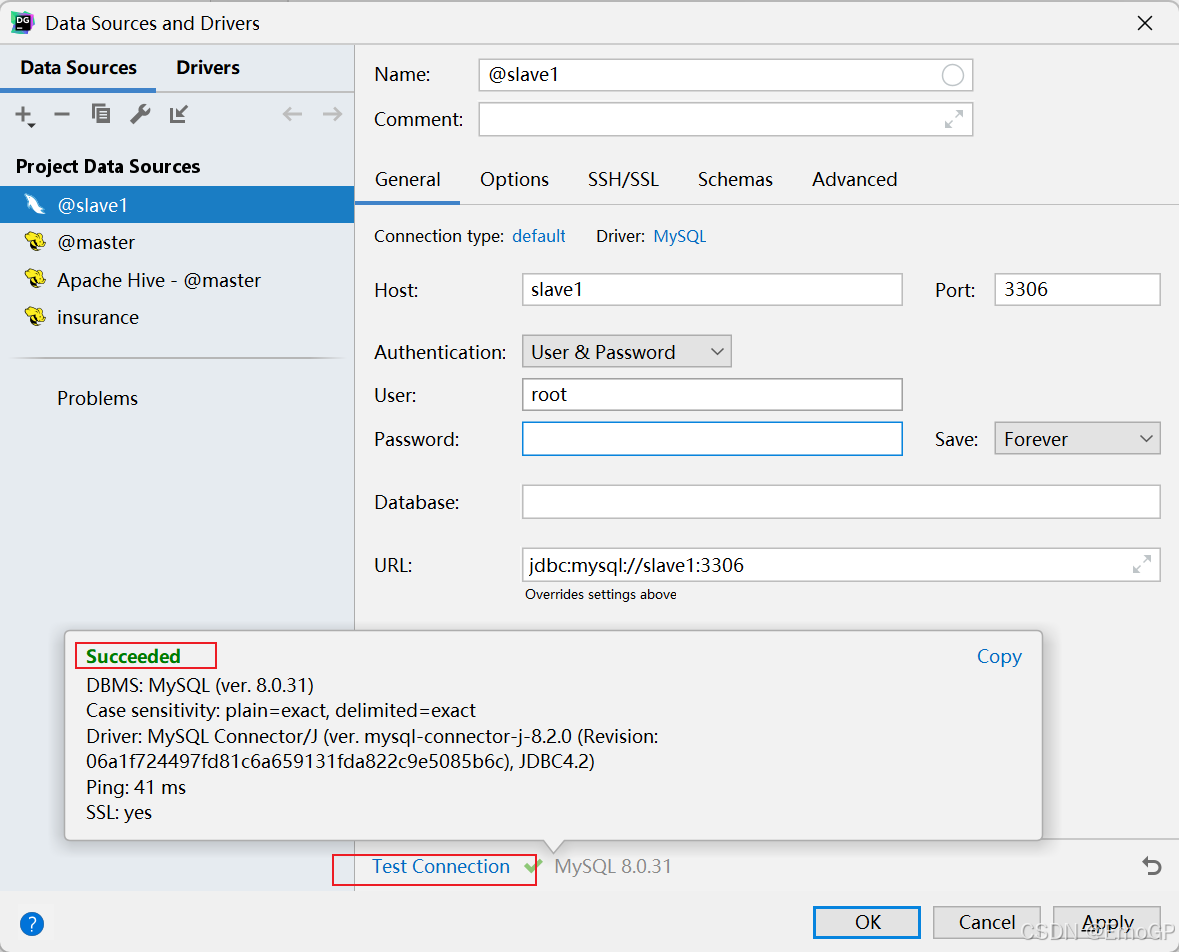Open the General tab
The width and height of the screenshot is (1179, 952).
pyautogui.click(x=408, y=180)
